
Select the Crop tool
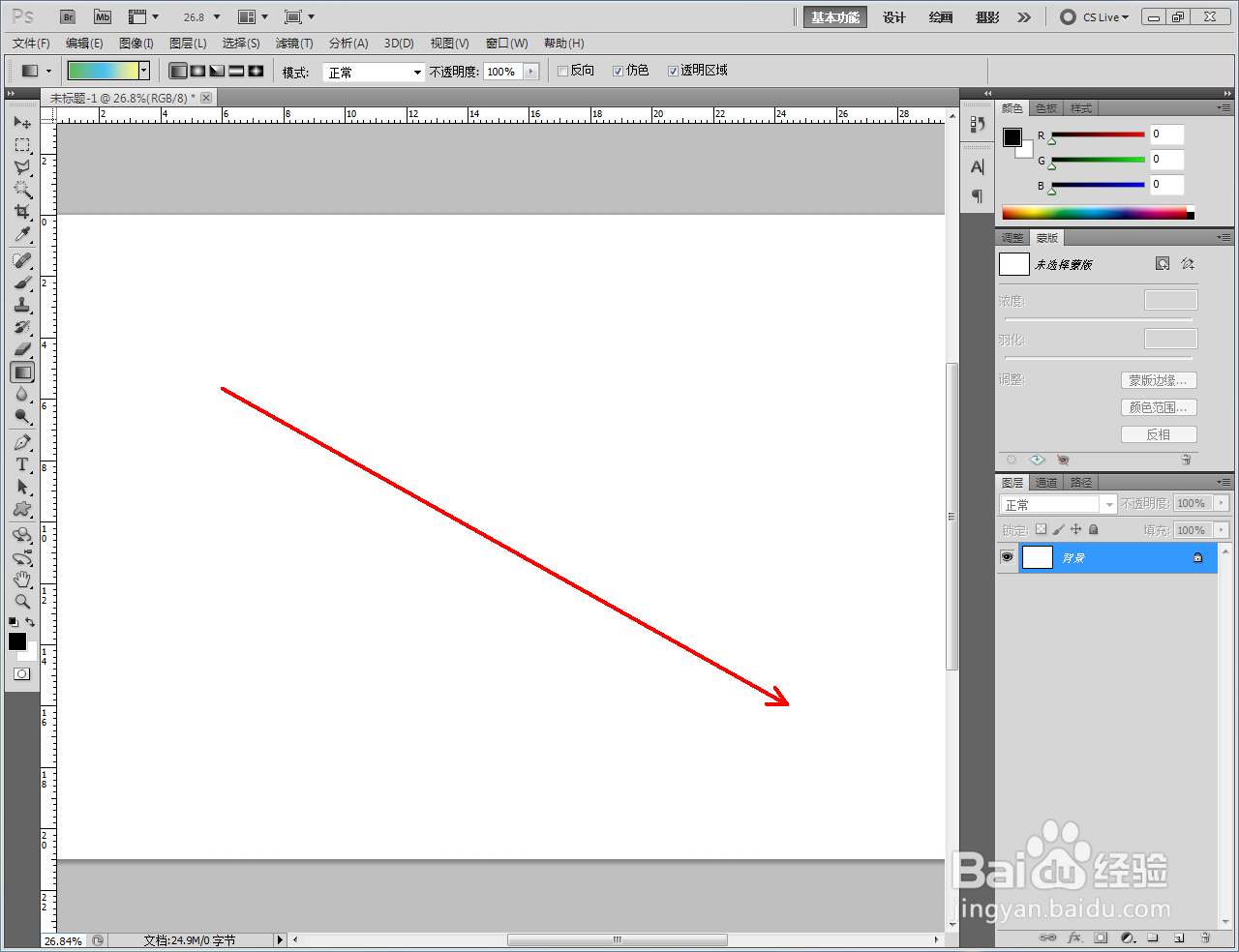pyautogui.click(x=22, y=212)
